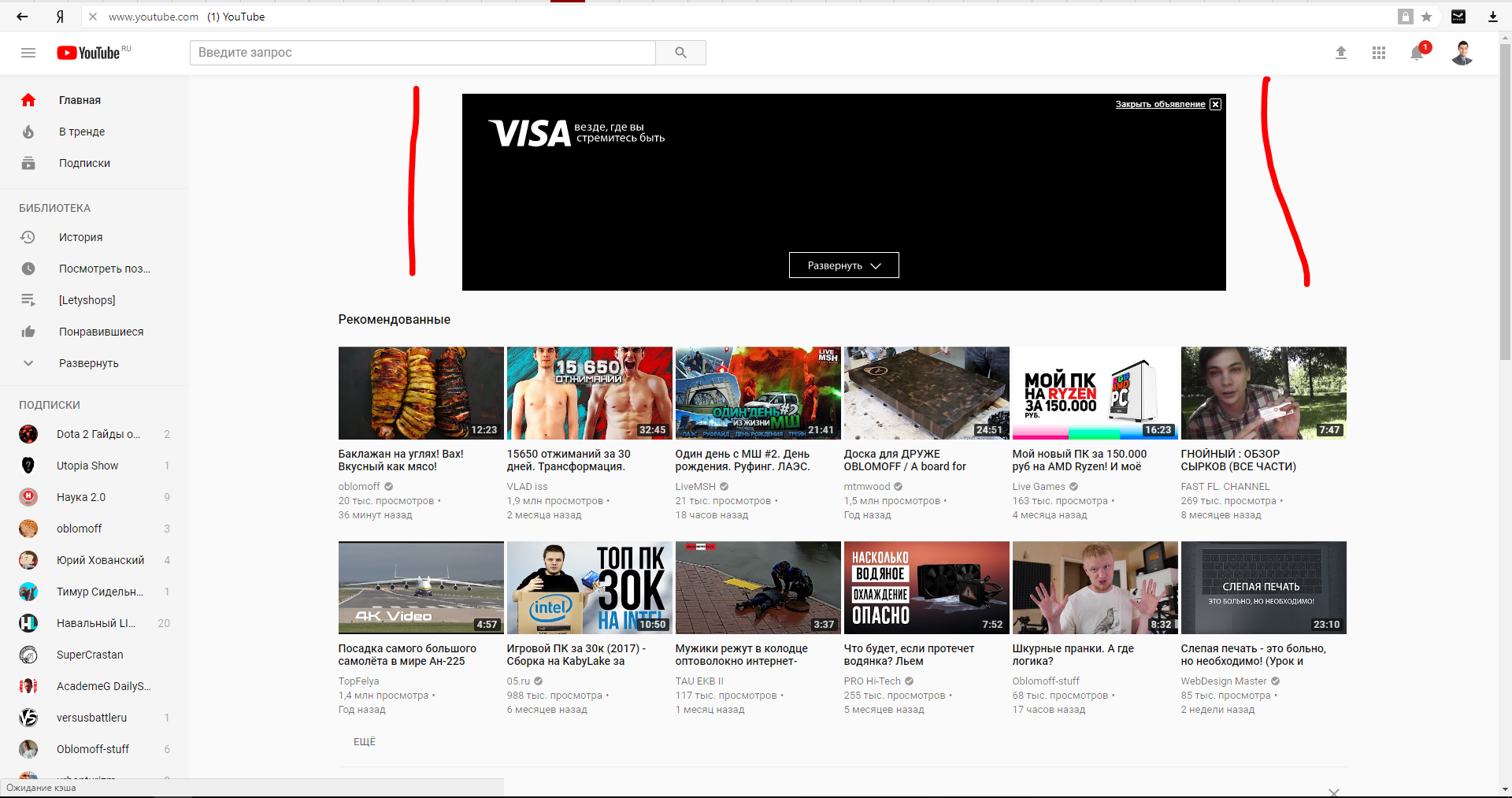Open the Слепая печать thumbnail

tap(1263, 588)
